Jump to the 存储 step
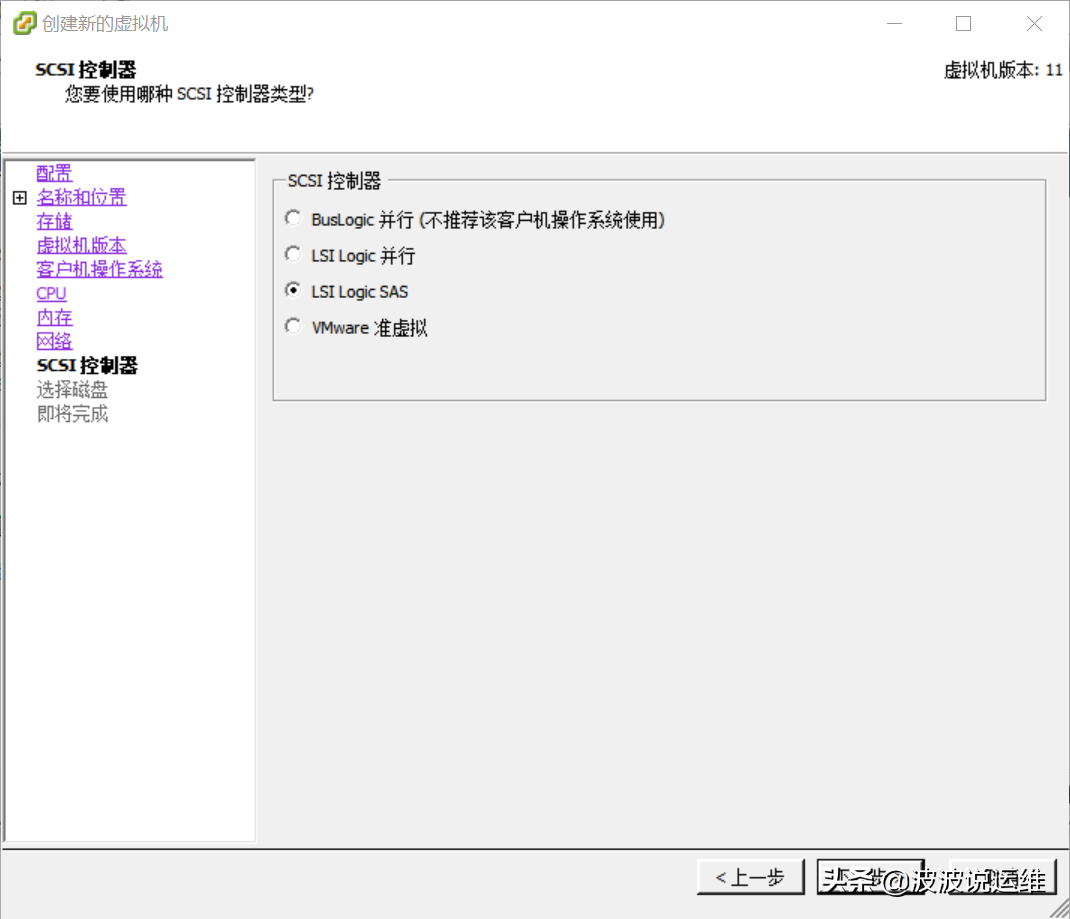This screenshot has width=1070, height=919. pyautogui.click(x=54, y=222)
